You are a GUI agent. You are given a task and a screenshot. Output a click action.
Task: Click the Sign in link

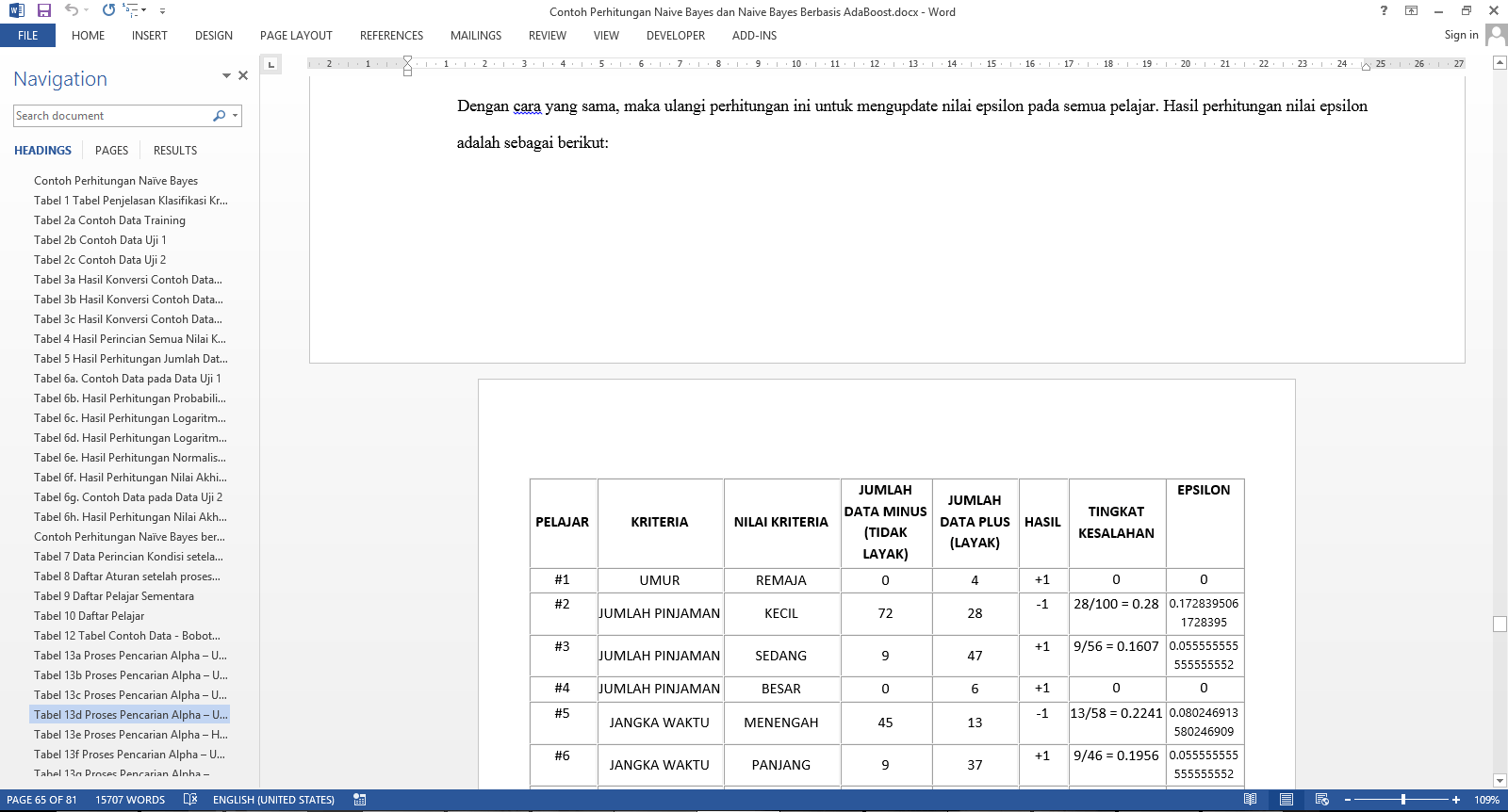click(1461, 35)
